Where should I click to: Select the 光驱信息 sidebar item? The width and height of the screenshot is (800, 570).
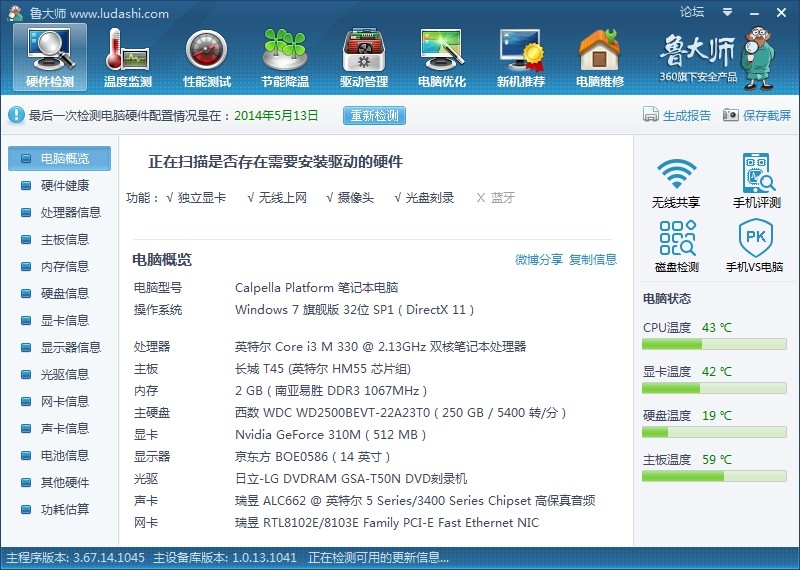click(x=59, y=375)
